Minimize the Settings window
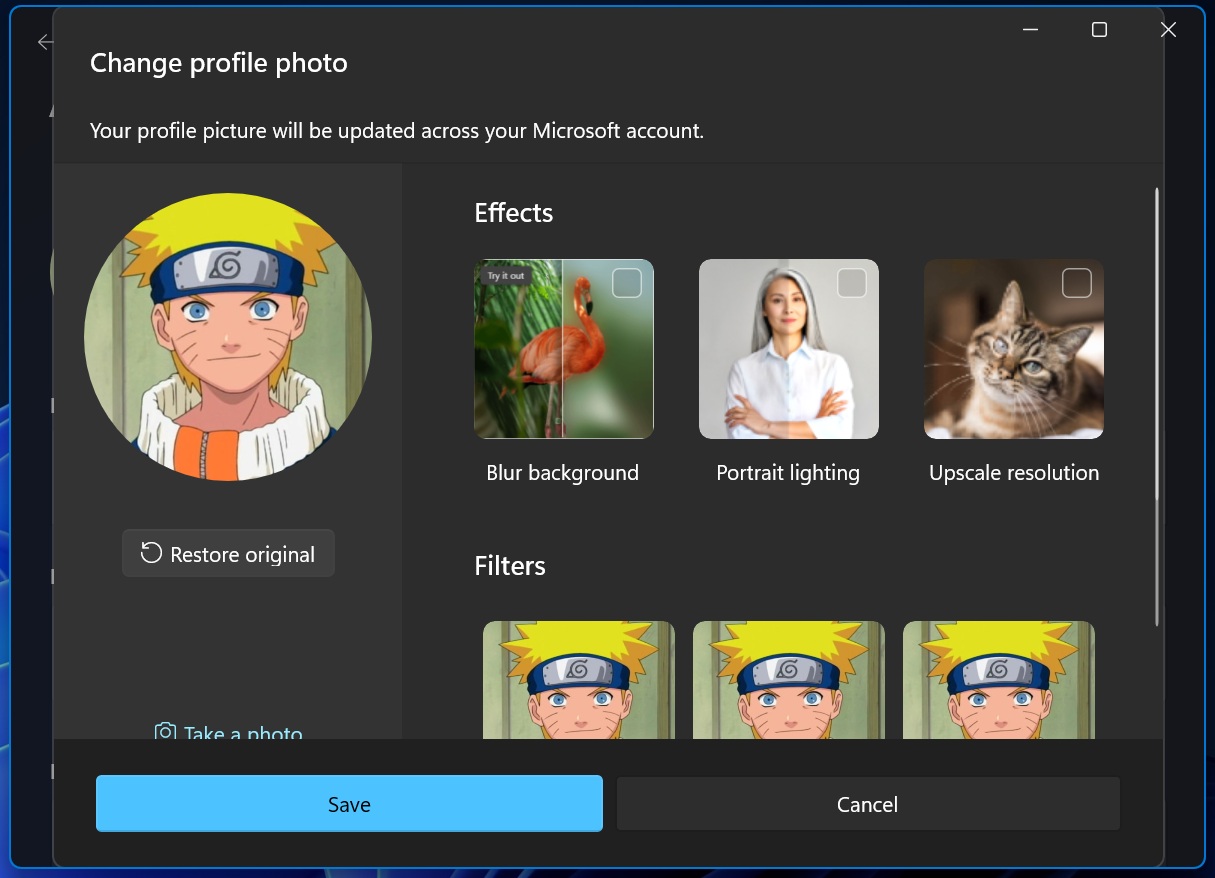This screenshot has width=1215, height=878. point(1029,29)
